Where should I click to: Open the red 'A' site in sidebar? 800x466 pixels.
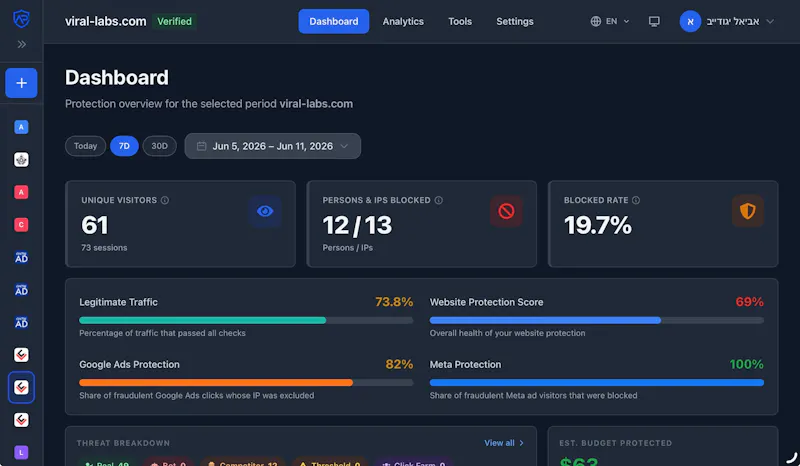click(21, 192)
